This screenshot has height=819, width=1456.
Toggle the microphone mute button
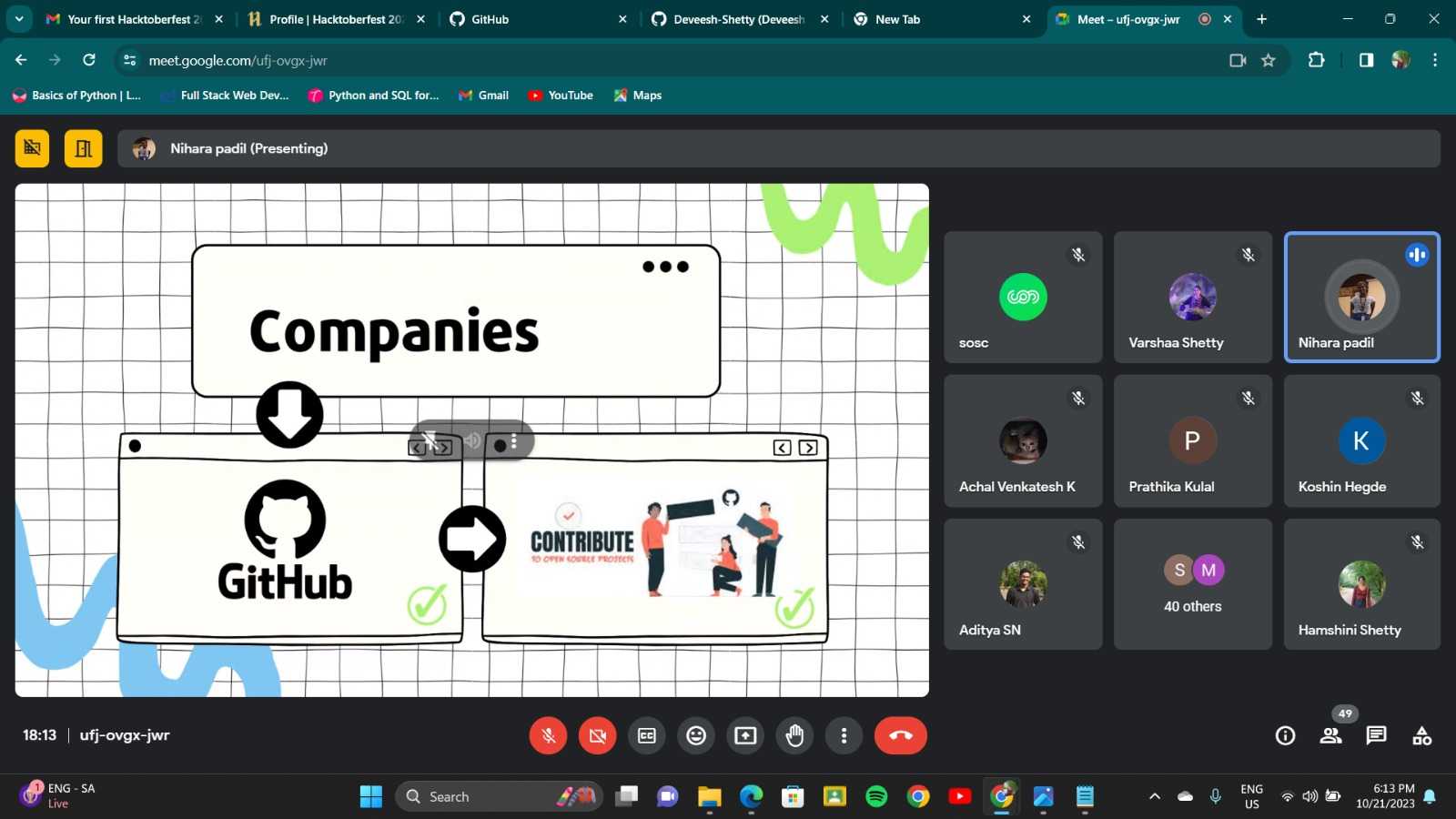(548, 735)
